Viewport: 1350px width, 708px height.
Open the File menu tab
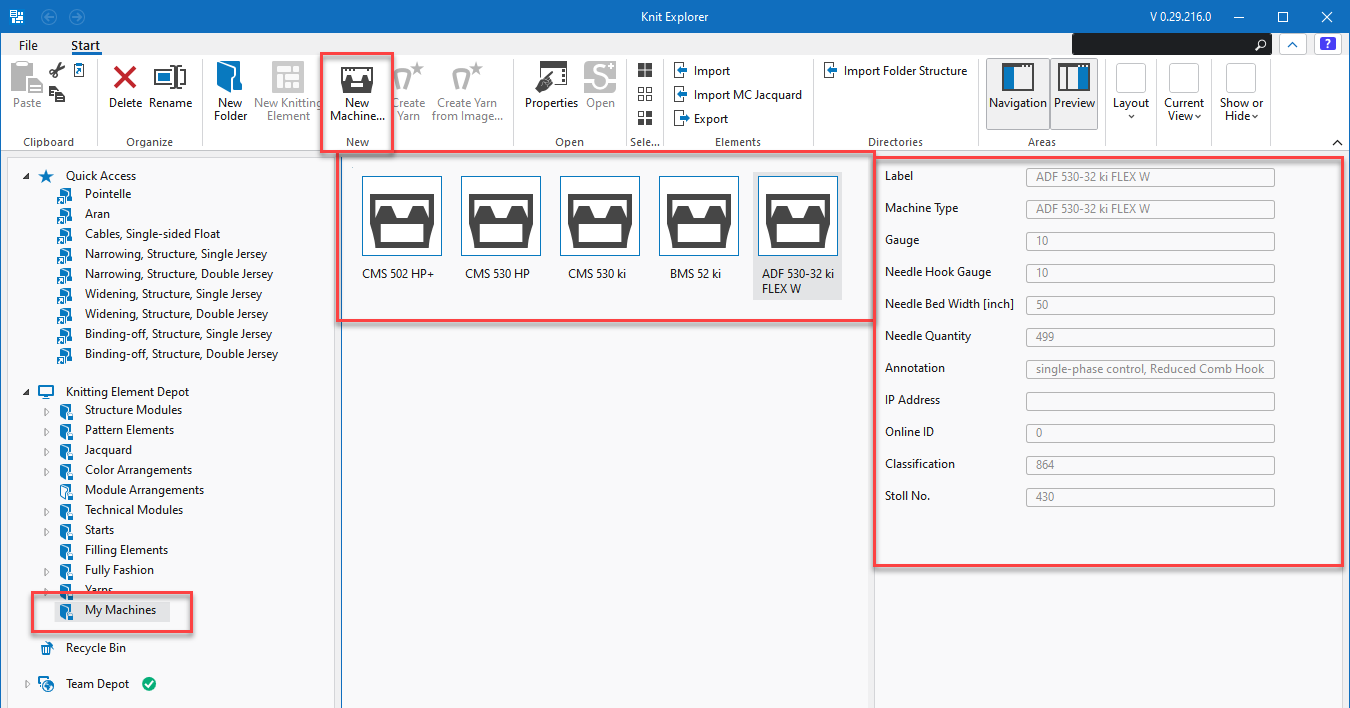[x=28, y=45]
